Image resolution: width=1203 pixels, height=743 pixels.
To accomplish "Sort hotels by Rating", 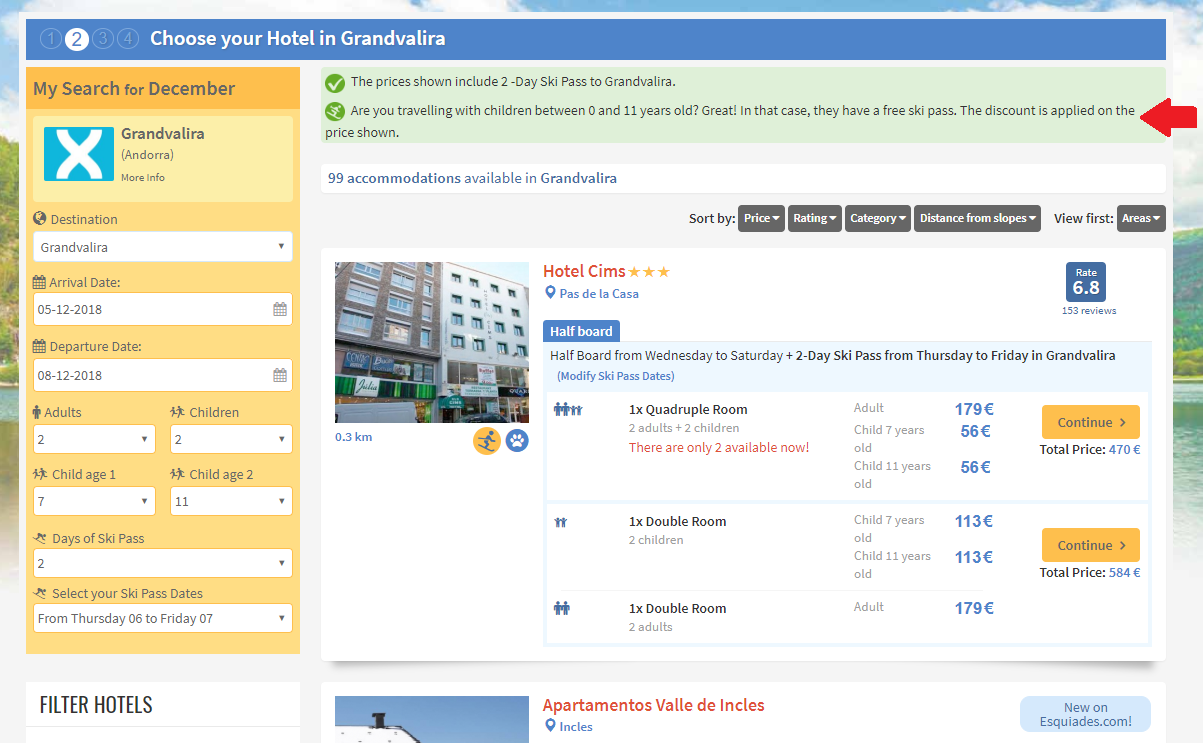I will click(x=815, y=218).
